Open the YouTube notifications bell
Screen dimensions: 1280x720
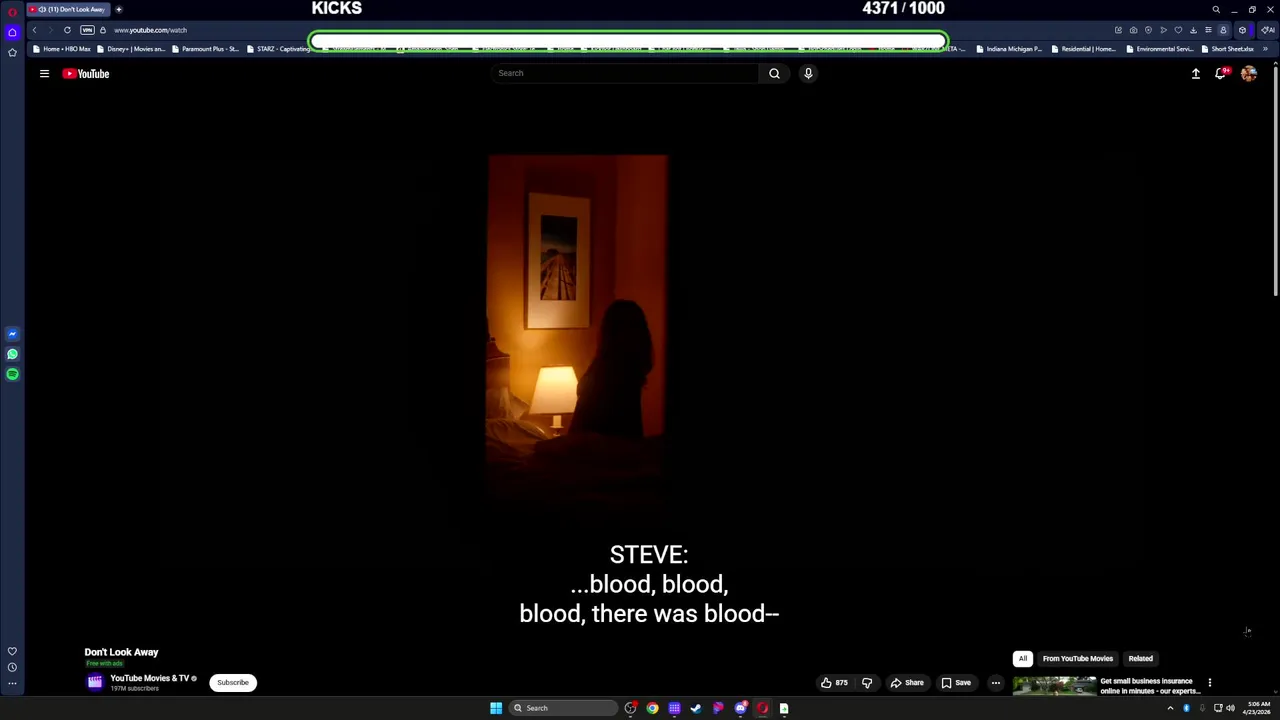[x=1221, y=73]
